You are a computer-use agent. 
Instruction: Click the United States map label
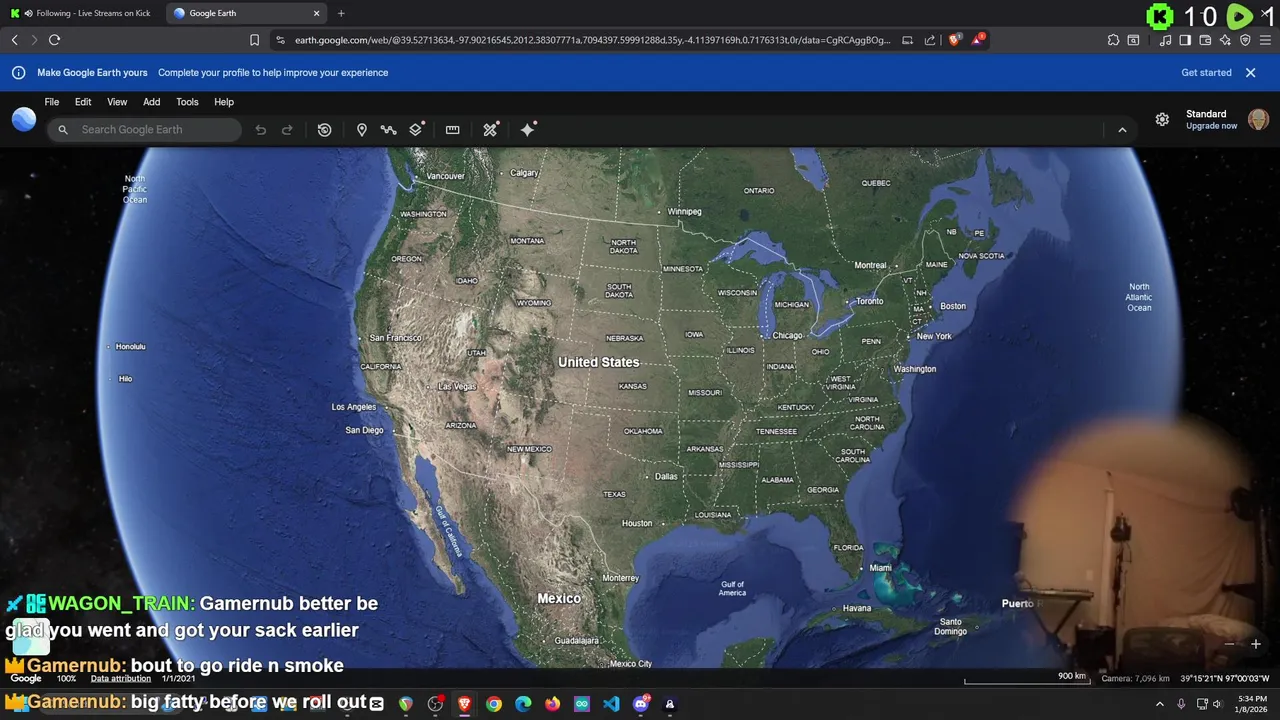pyautogui.click(x=598, y=362)
